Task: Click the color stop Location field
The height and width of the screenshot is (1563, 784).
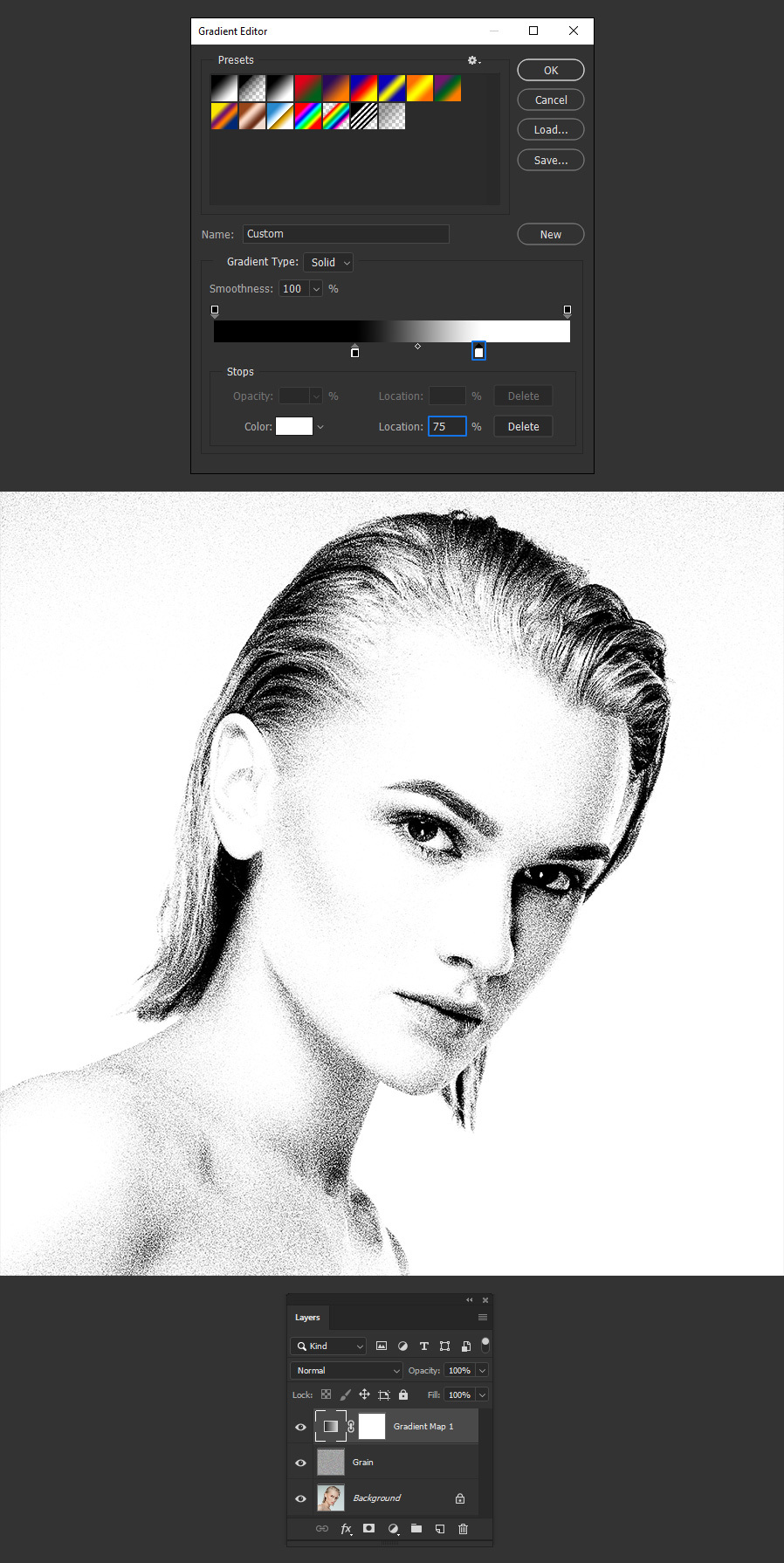Action: [447, 426]
